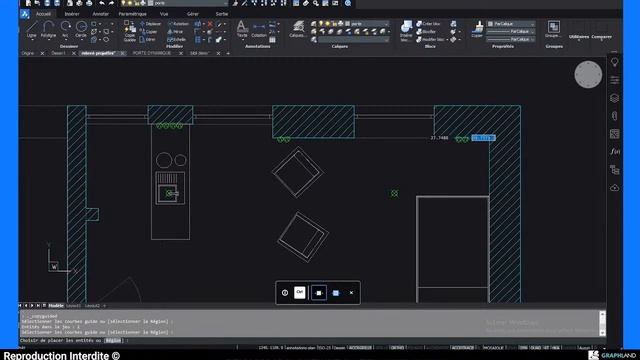This screenshot has width=640, height=360.
Task: Switch to the Modèle layout tab
Action: click(x=56, y=305)
